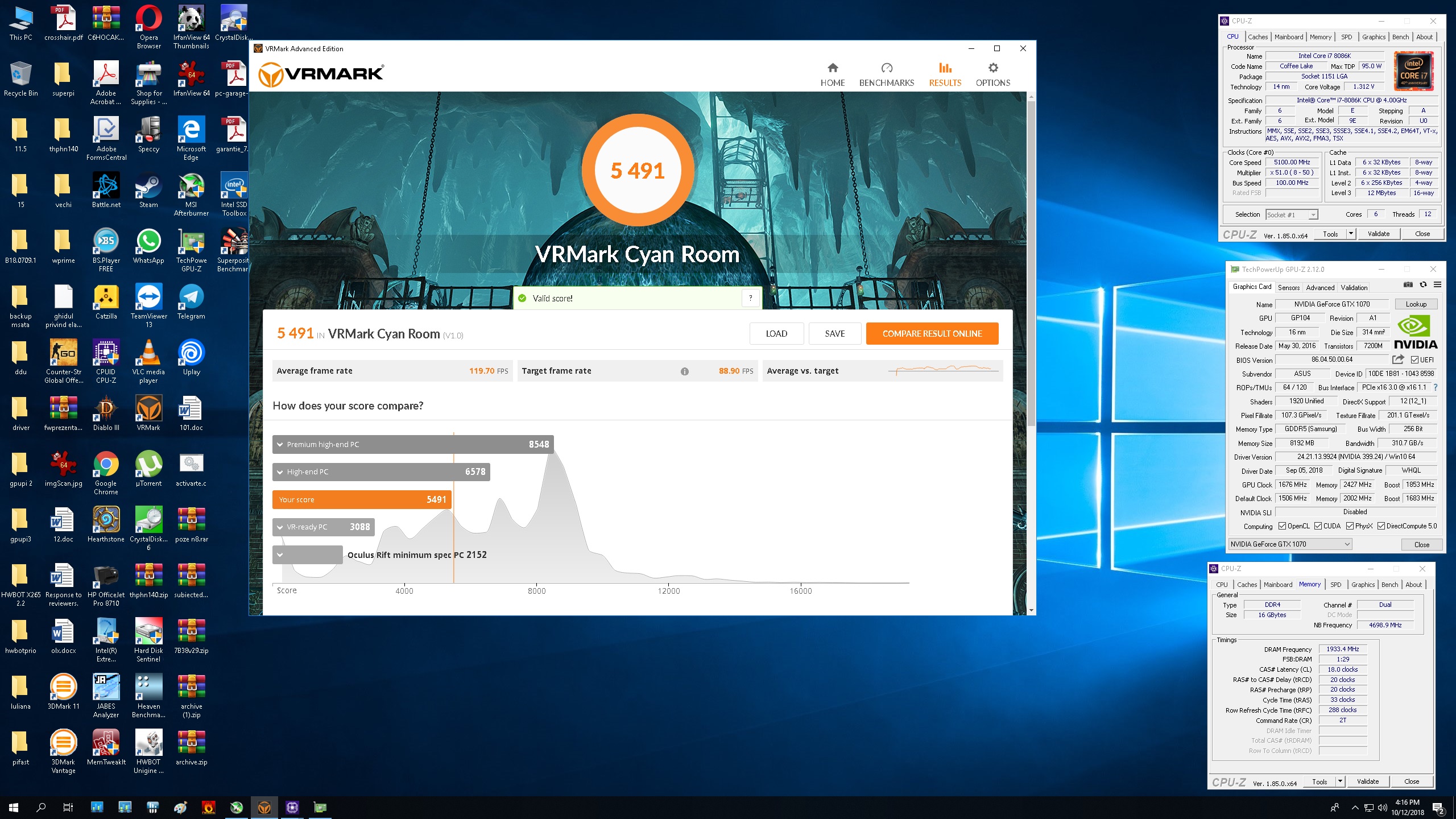The height and width of the screenshot is (819, 1456).
Task: Open the Opera Browser desktop icon
Action: [148, 28]
